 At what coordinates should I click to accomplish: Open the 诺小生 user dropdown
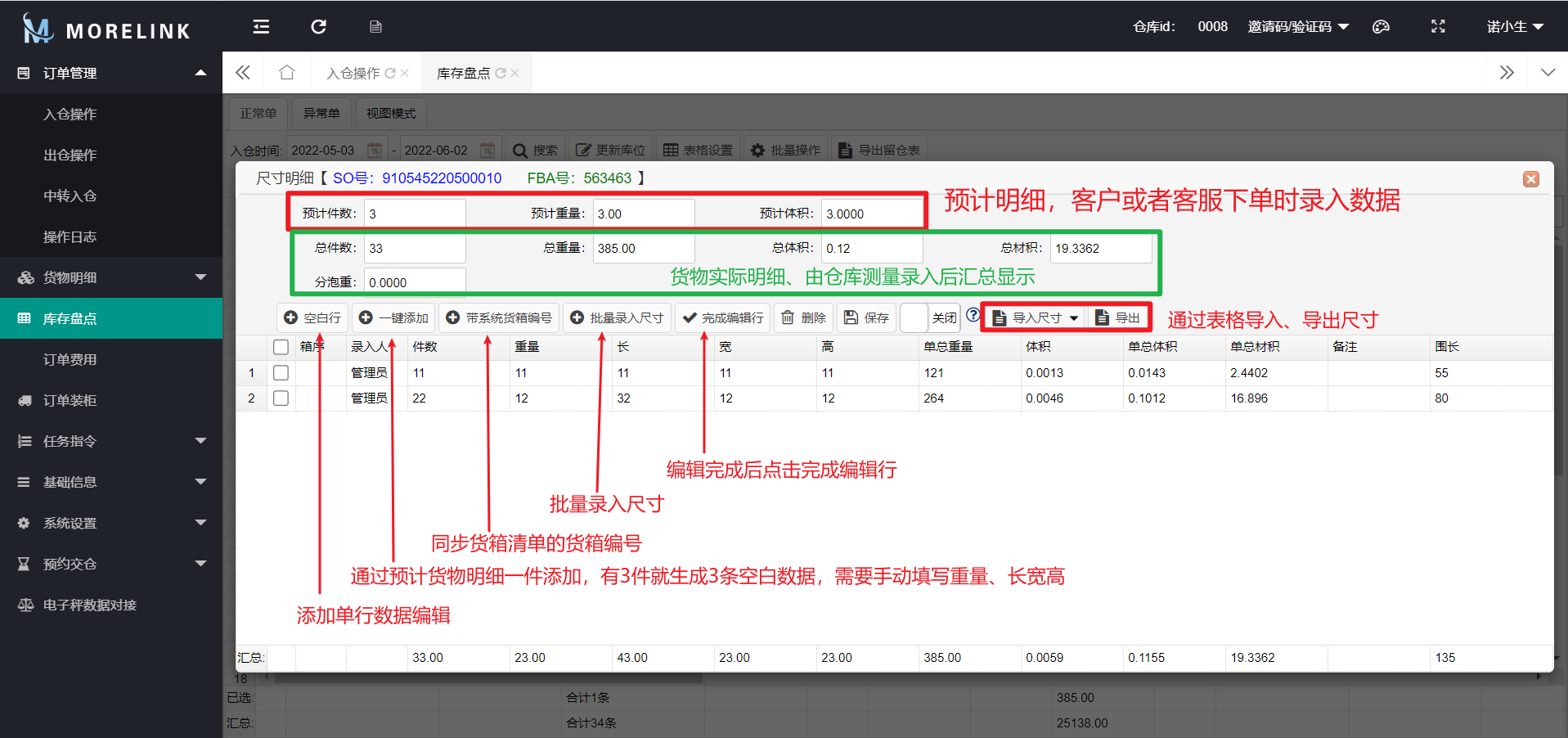coord(1514,27)
